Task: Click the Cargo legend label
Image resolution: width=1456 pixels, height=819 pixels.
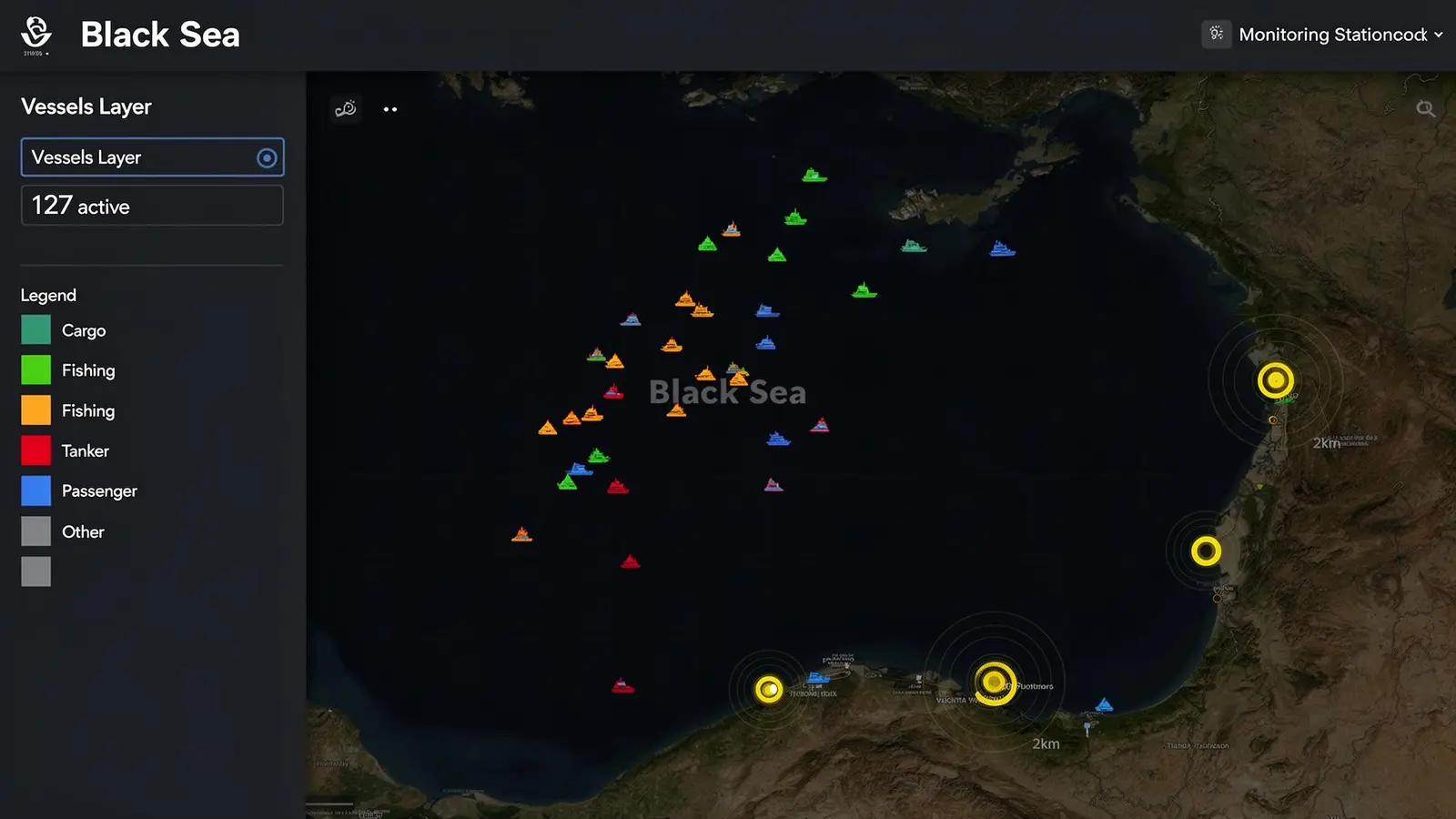Action: click(84, 330)
